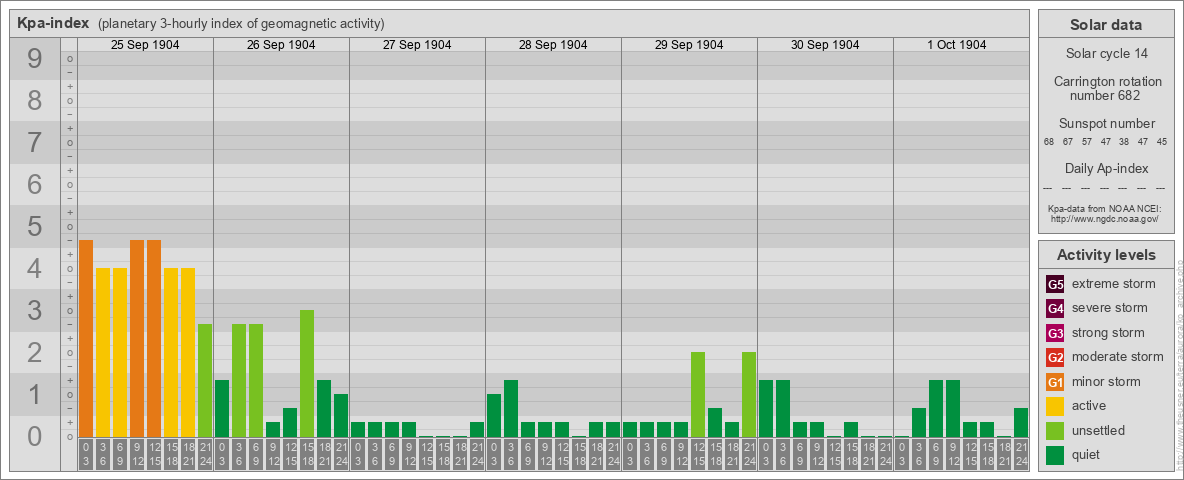Select the G2 moderate storm badge
Image resolution: width=1184 pixels, height=480 pixels.
coord(1055,357)
